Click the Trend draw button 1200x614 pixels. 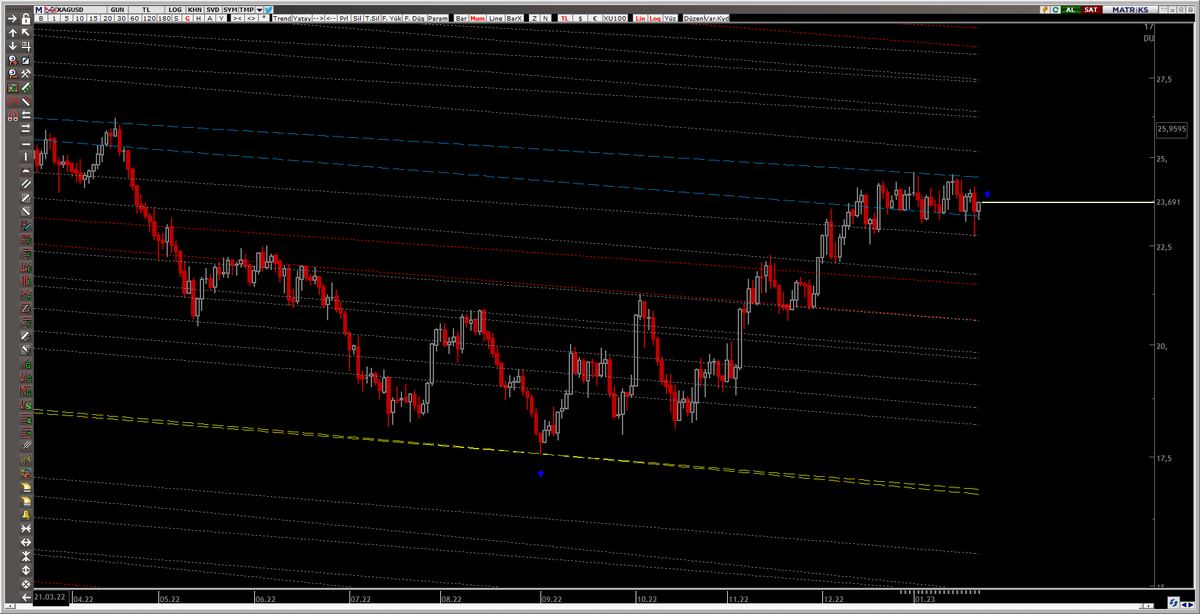point(282,18)
